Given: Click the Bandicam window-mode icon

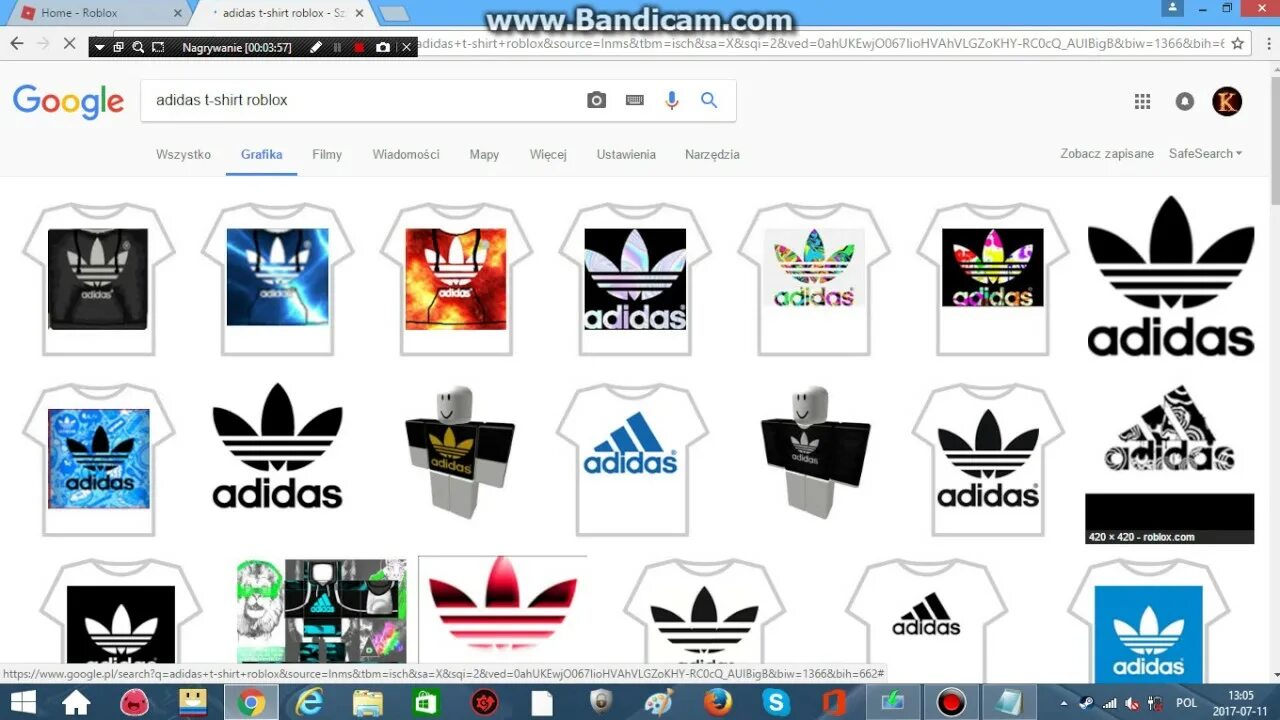Looking at the screenshot, I should (118, 47).
